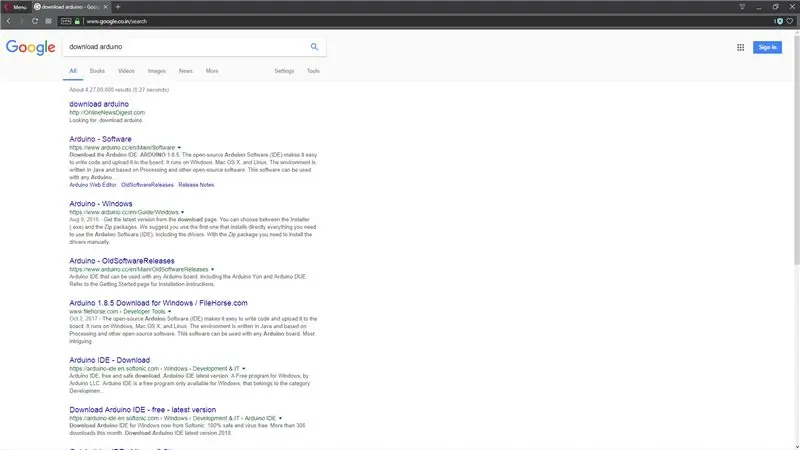Open Google apps grid
The image size is (800, 450).
[740, 47]
